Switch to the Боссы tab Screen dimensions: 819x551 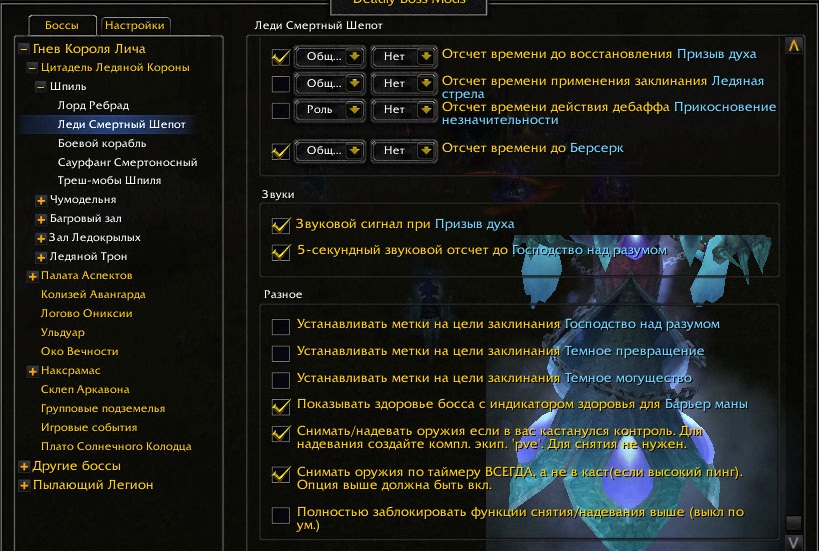pos(62,25)
